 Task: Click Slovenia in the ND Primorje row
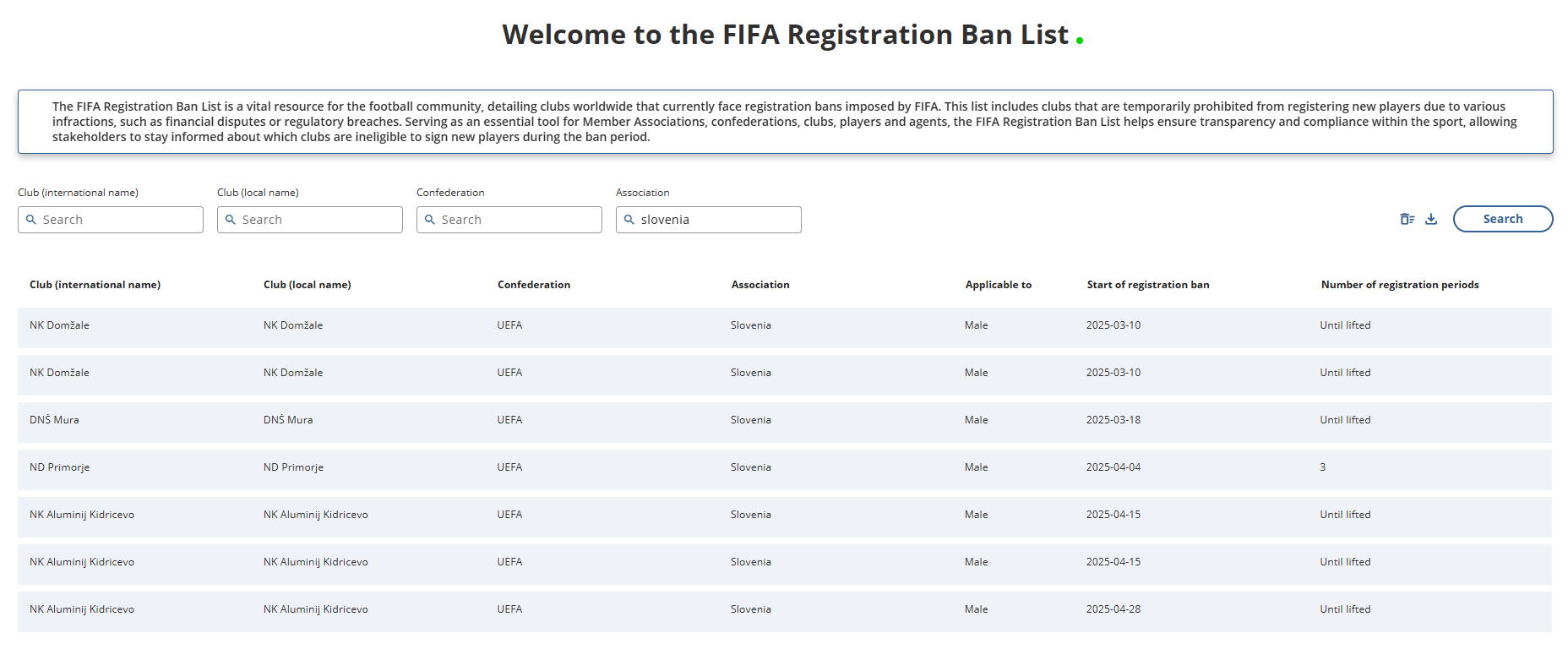[x=751, y=467]
